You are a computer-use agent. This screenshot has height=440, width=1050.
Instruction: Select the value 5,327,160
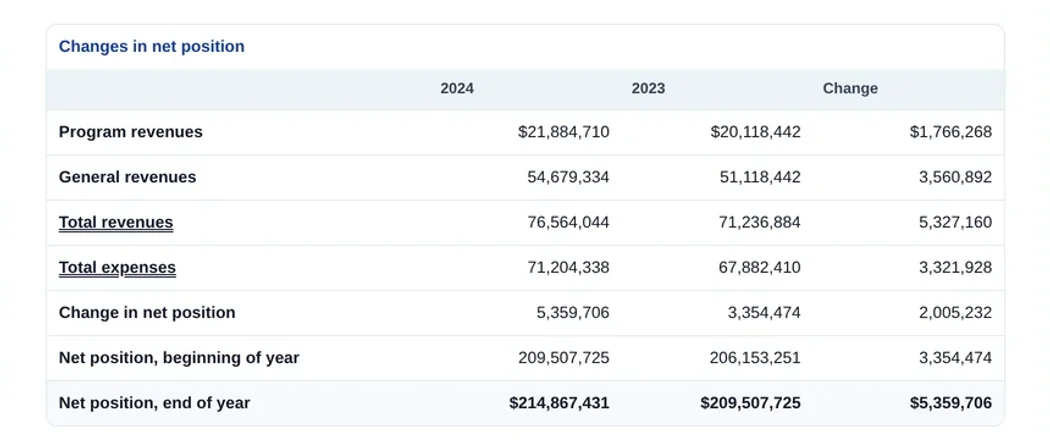click(956, 222)
